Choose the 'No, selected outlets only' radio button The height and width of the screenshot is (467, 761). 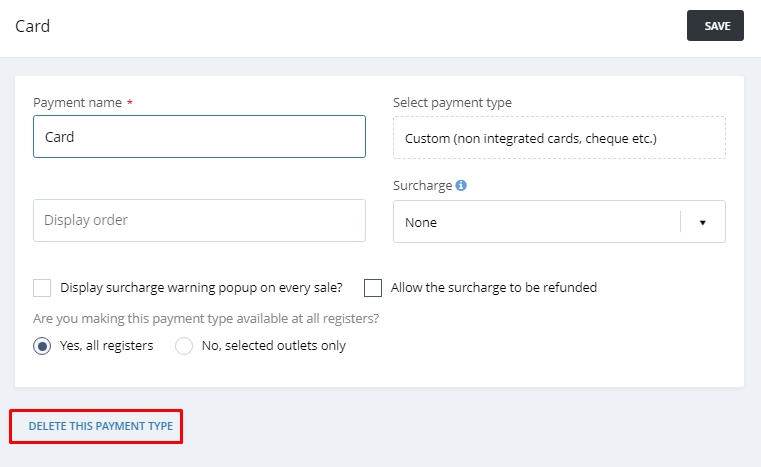tap(184, 346)
